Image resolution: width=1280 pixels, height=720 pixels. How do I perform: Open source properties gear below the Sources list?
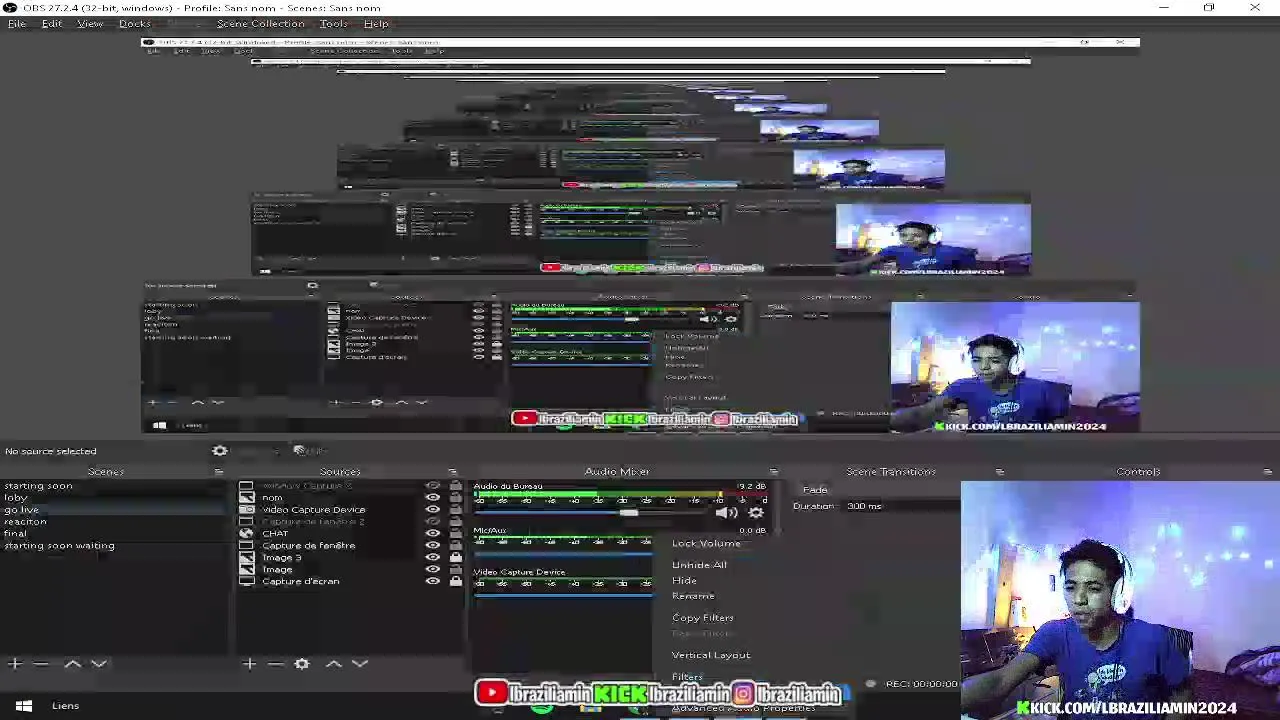point(302,663)
